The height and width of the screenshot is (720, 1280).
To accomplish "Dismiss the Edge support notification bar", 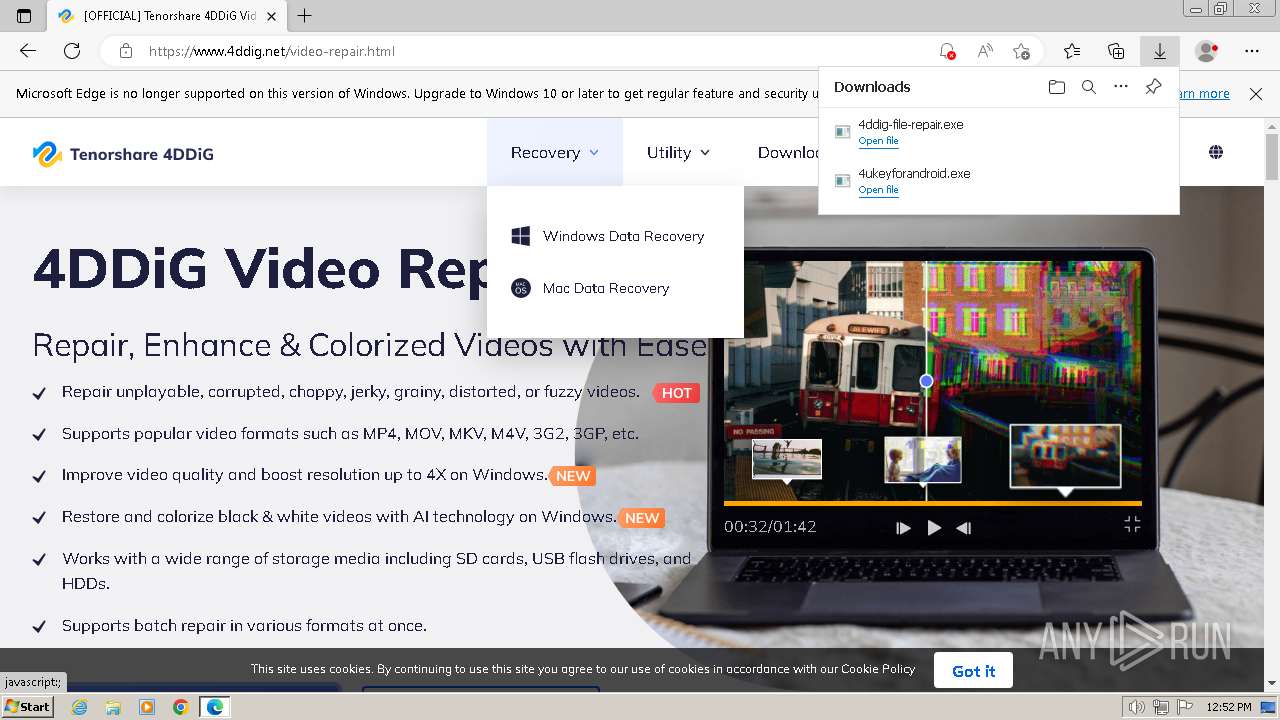I will (1256, 94).
